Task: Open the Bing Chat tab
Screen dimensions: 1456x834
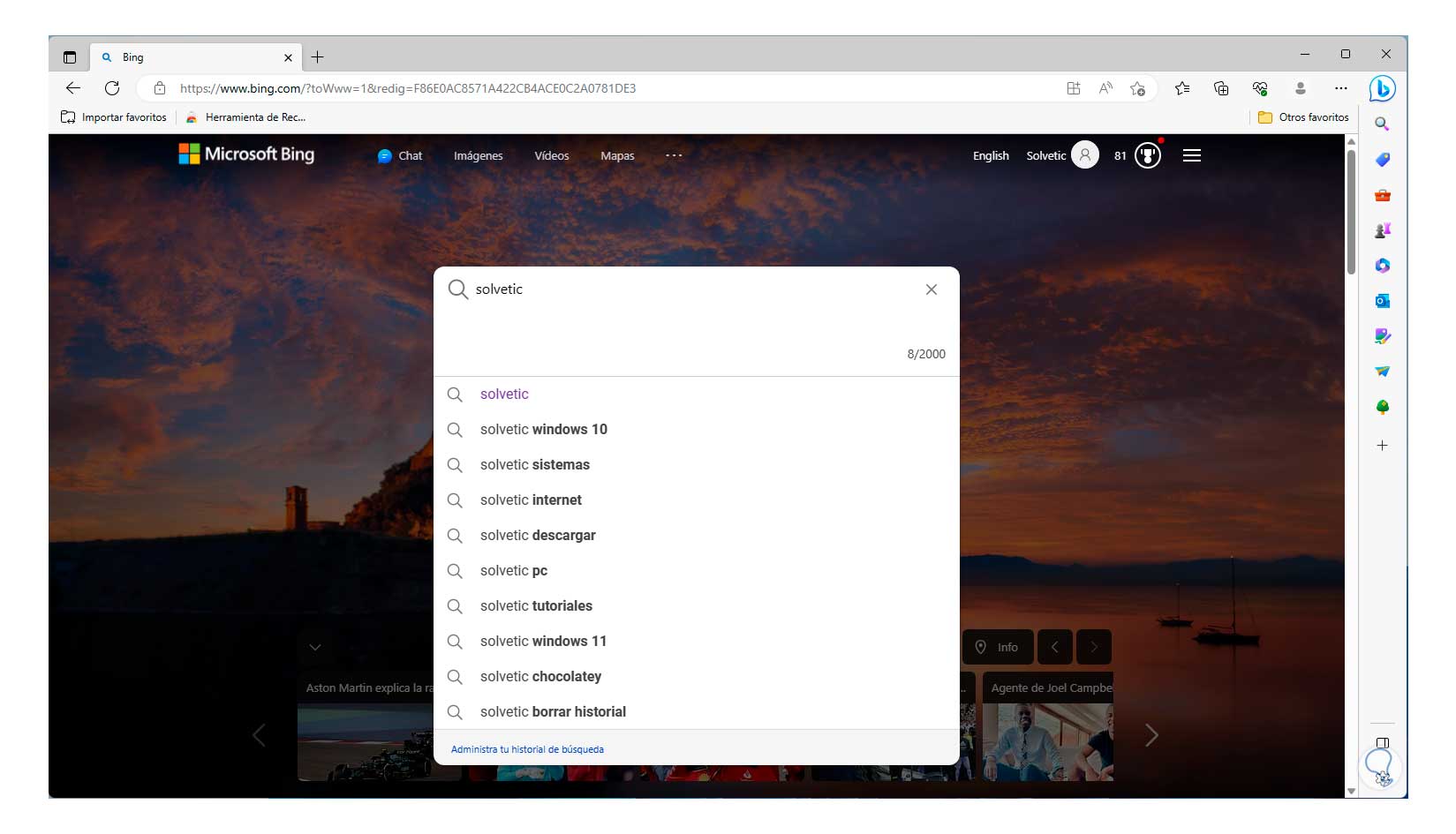Action: click(x=400, y=156)
